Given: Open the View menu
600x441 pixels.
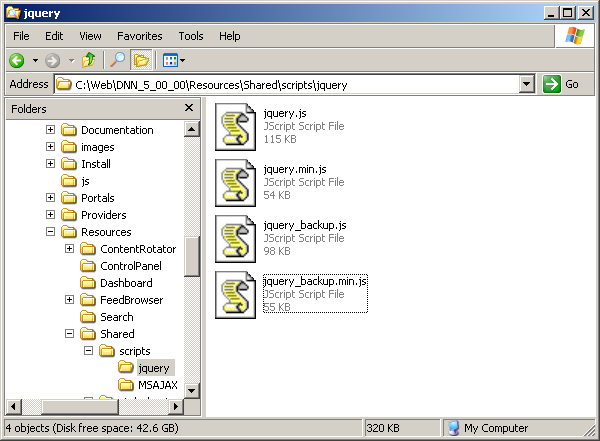Looking at the screenshot, I should click(90, 36).
